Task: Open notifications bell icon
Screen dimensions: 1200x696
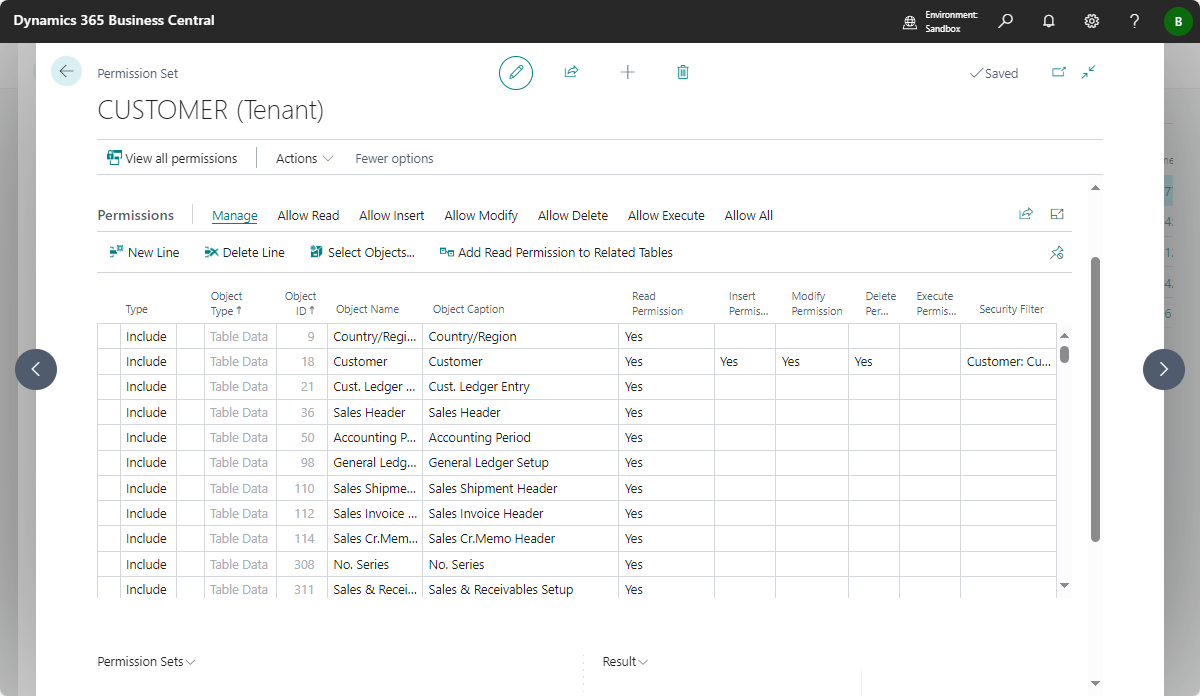Action: (x=1049, y=21)
